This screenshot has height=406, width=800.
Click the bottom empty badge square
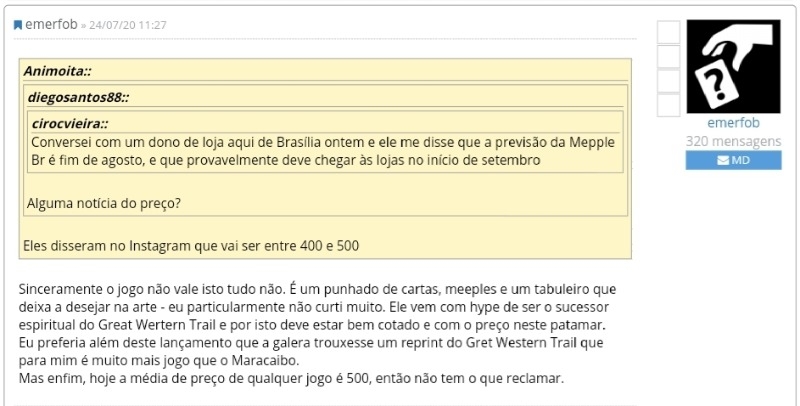668,104
